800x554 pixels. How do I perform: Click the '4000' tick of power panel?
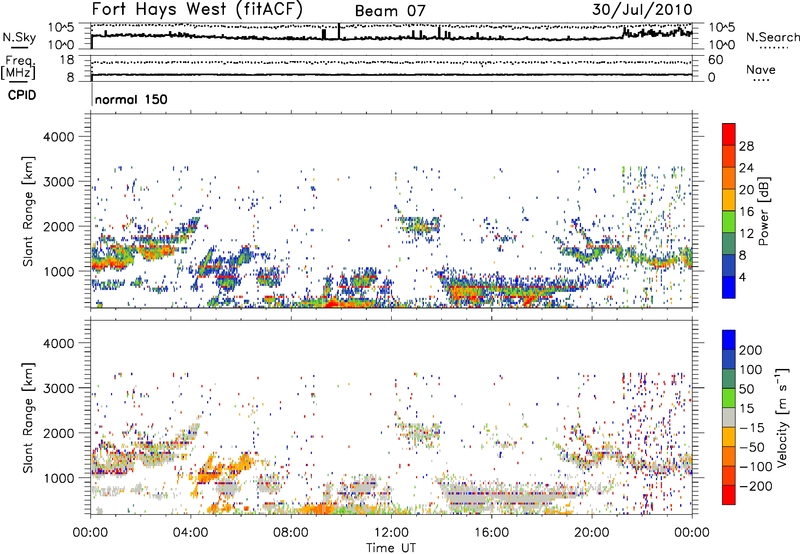(58, 137)
